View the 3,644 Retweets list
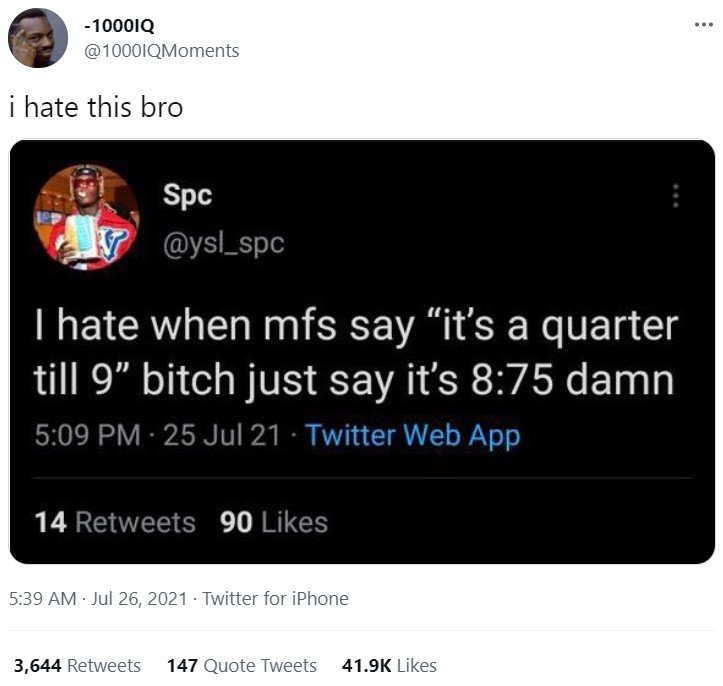The height and width of the screenshot is (686, 723). pos(77,666)
